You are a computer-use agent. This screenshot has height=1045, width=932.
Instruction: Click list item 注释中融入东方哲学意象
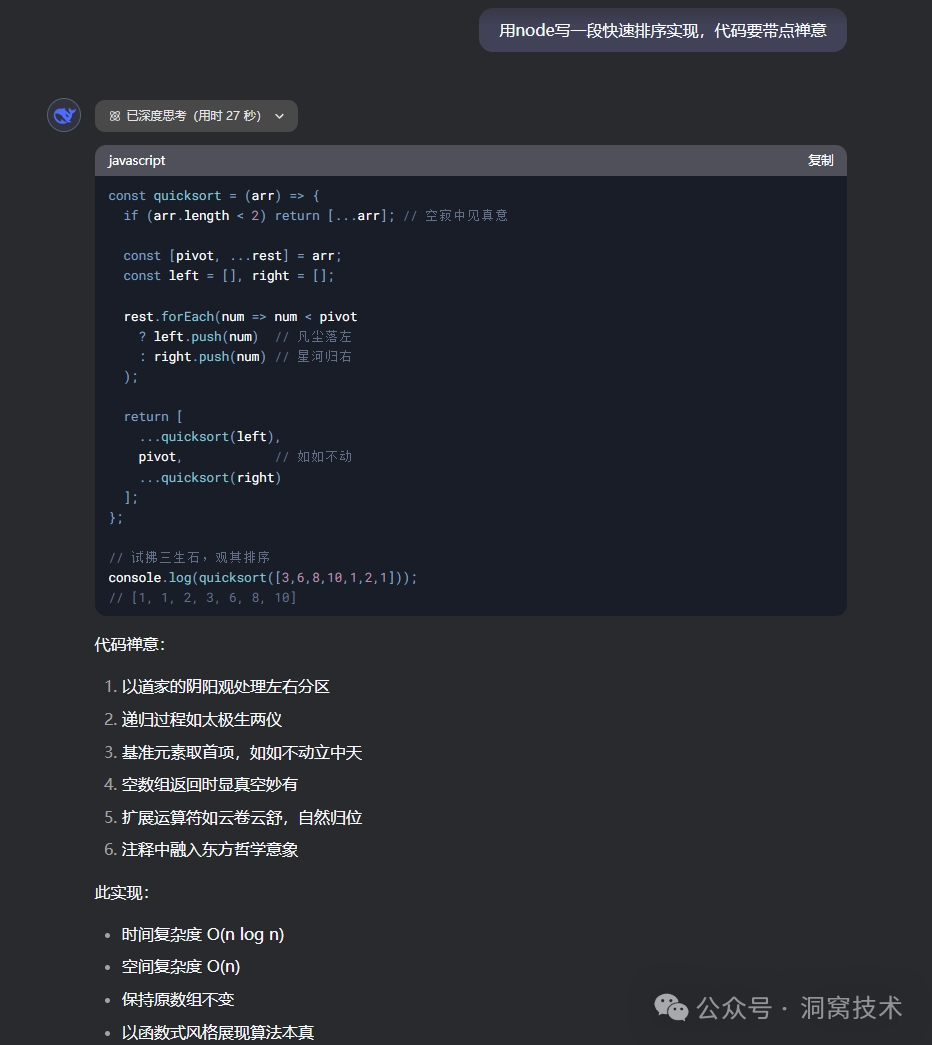point(209,849)
